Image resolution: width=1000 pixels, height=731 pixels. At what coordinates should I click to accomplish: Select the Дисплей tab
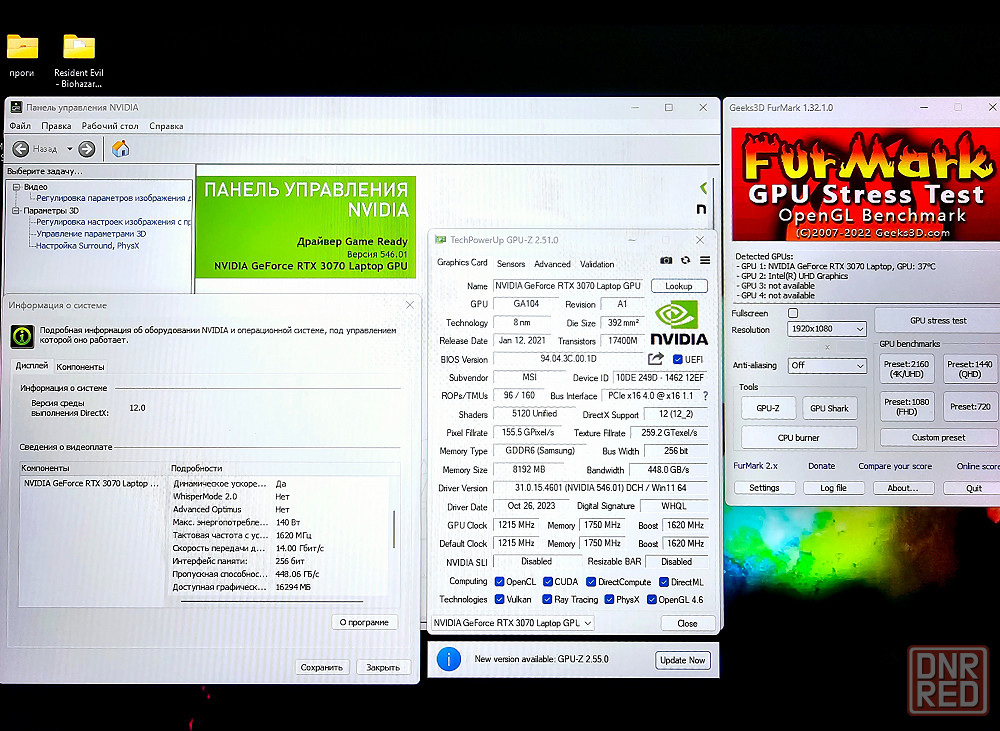point(32,366)
